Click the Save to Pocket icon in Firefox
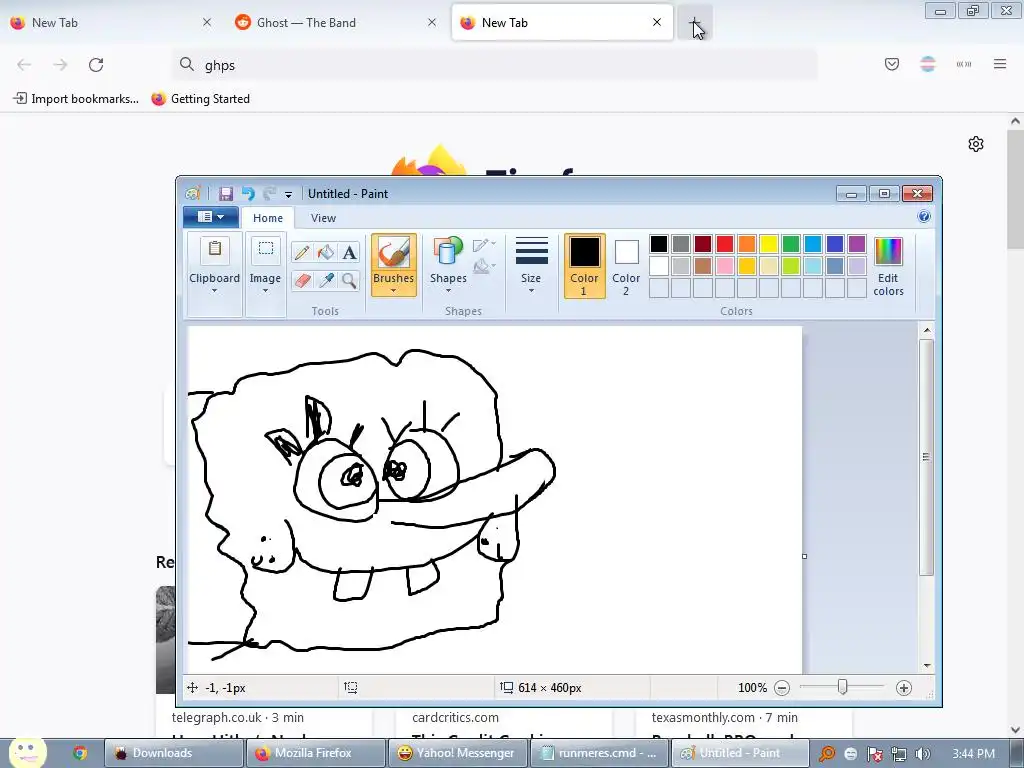This screenshot has height=768, width=1024. coord(891,64)
